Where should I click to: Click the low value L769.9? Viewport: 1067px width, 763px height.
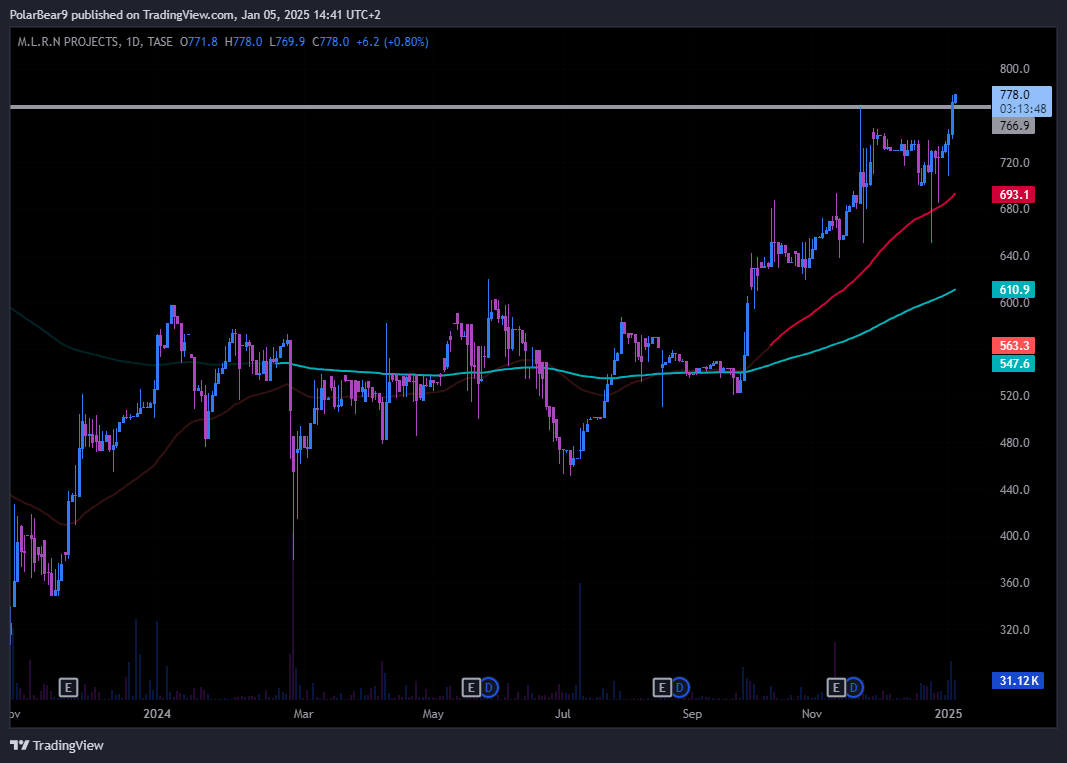click(287, 42)
